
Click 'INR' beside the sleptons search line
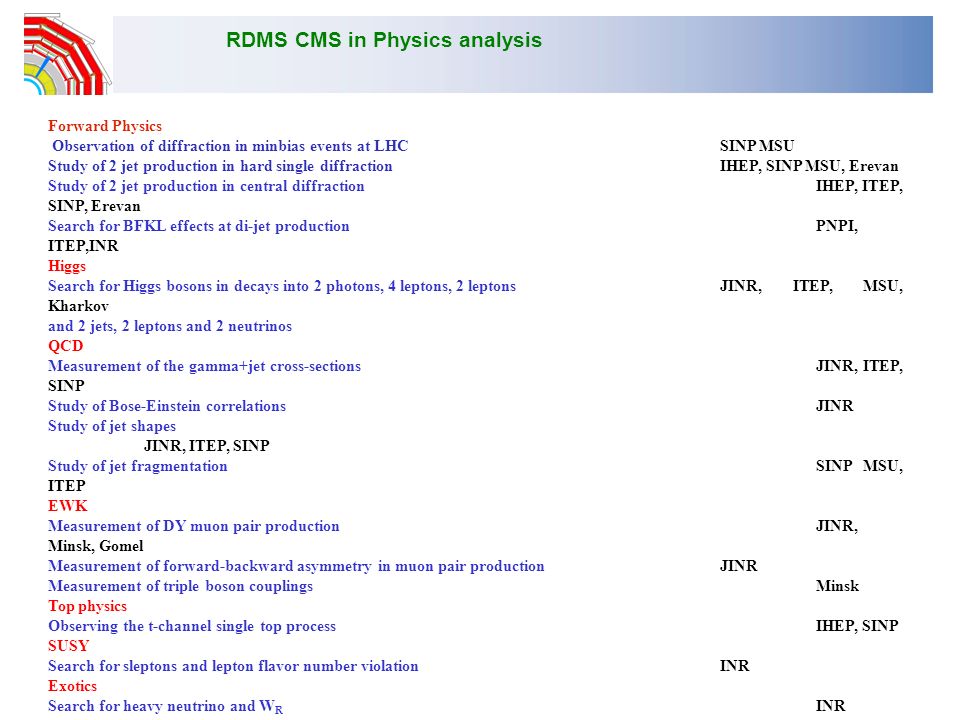click(734, 666)
